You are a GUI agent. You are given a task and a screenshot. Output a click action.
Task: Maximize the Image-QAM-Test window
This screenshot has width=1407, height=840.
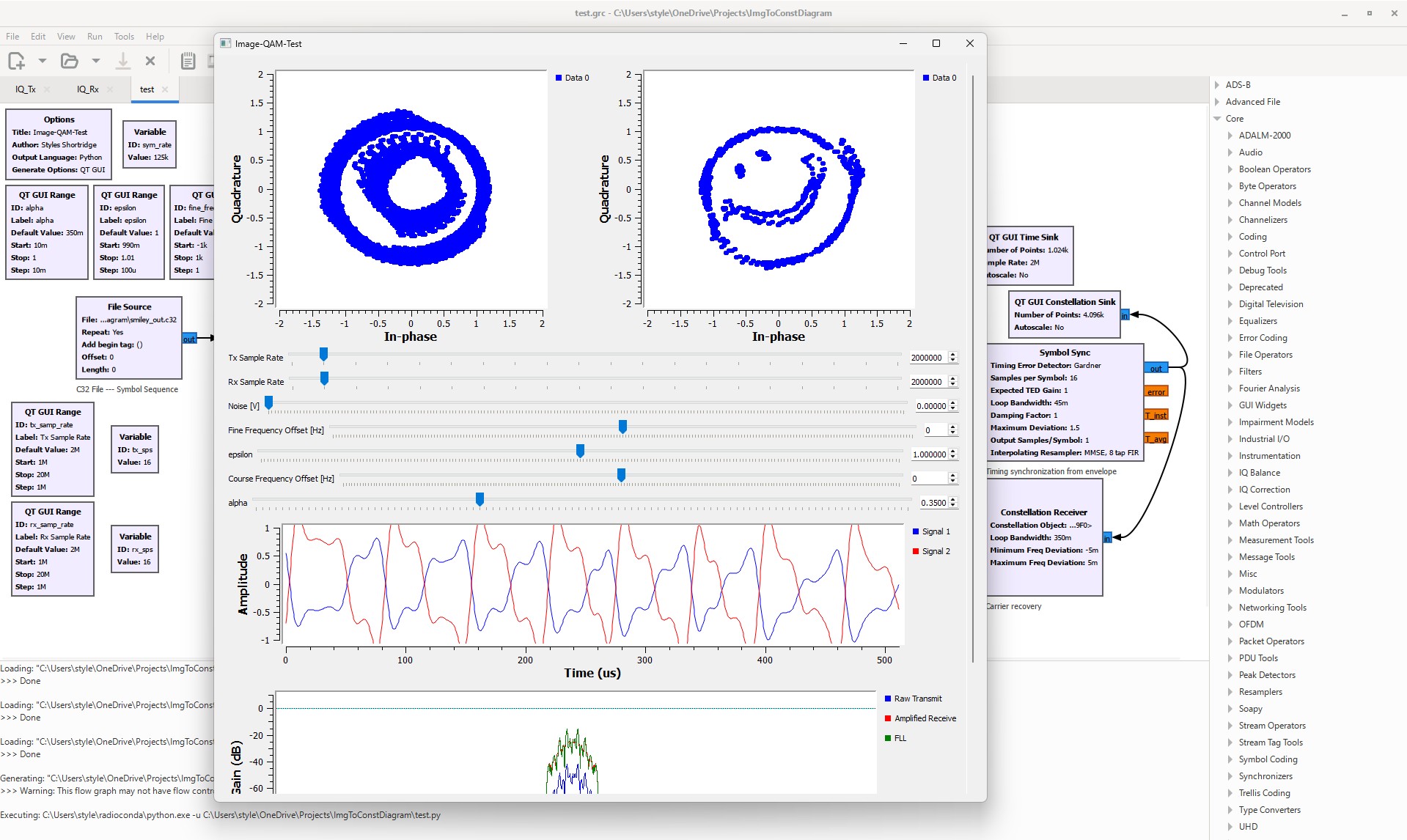[936, 43]
